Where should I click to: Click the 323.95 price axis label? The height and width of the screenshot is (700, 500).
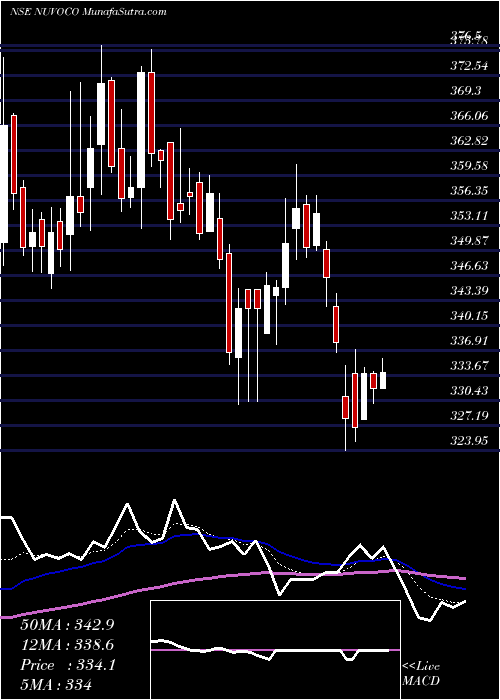(468, 441)
